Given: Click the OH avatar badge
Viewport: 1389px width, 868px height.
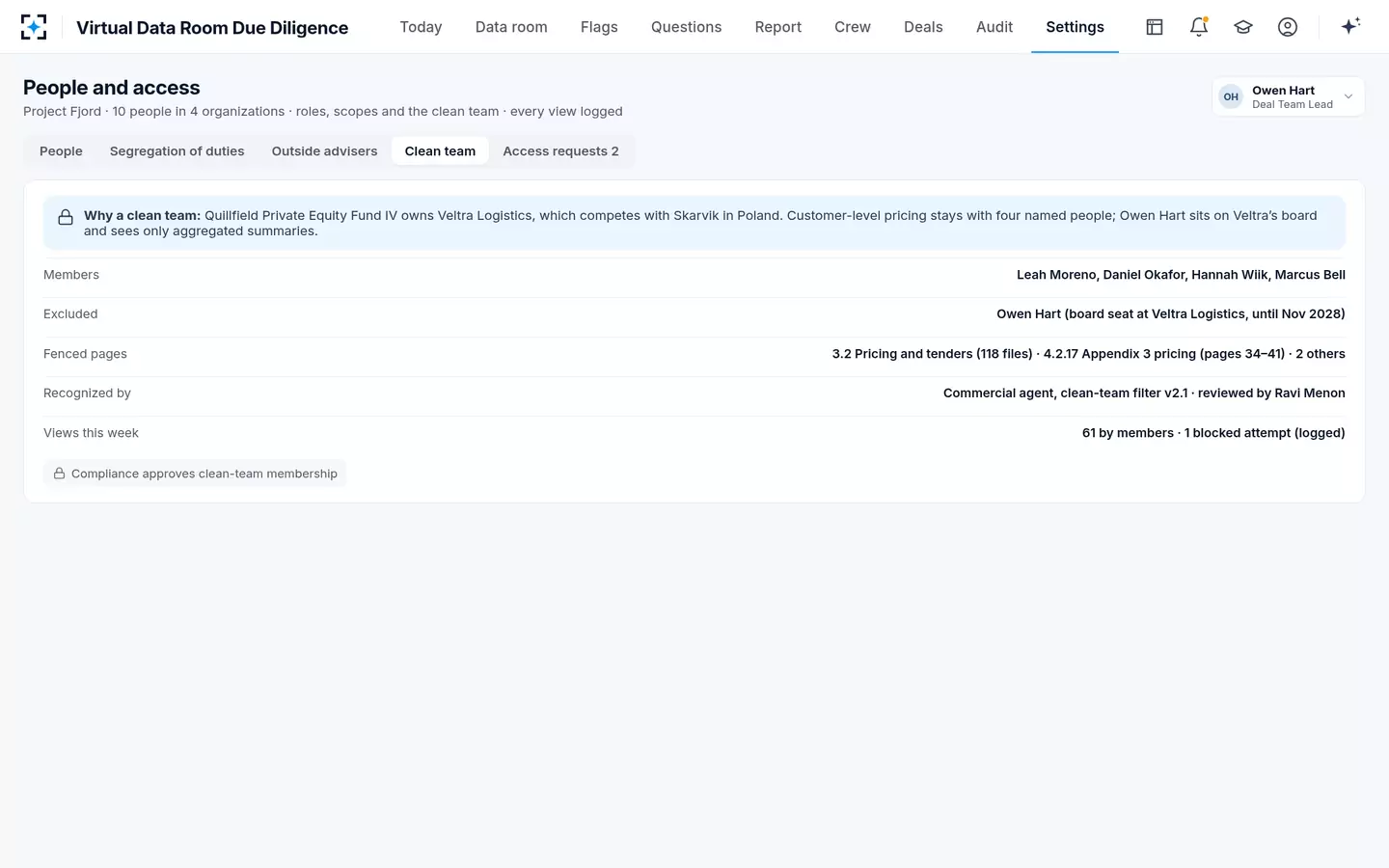Looking at the screenshot, I should (x=1231, y=96).
